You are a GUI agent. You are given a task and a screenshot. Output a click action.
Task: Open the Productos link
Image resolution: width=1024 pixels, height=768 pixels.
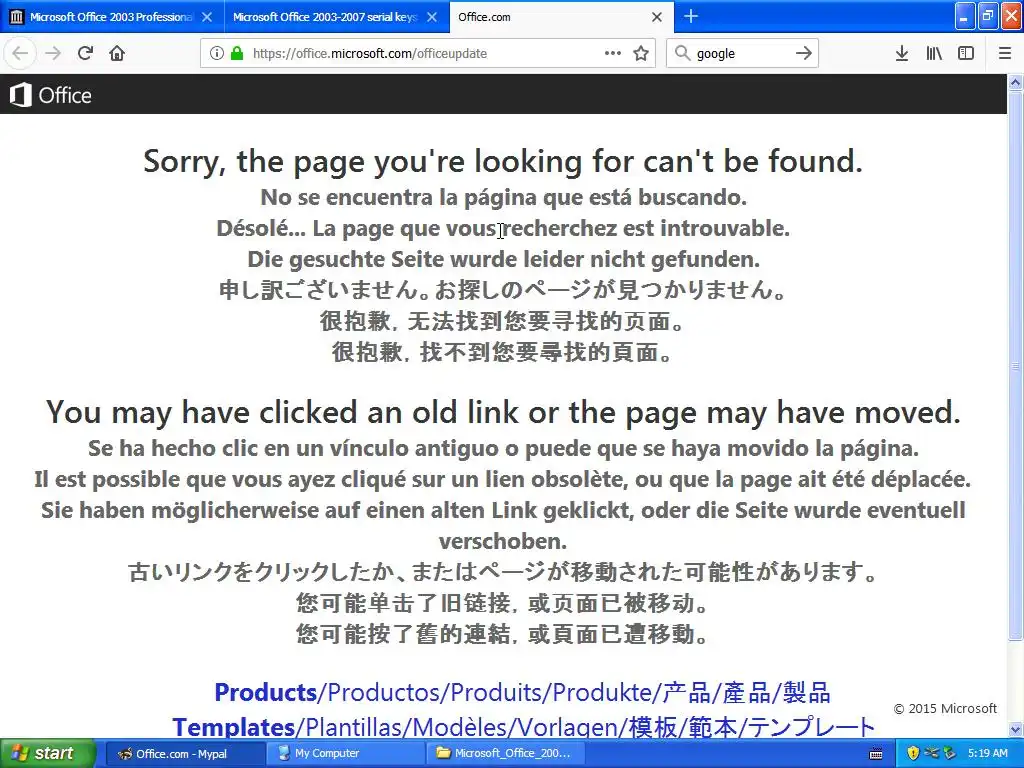point(383,692)
